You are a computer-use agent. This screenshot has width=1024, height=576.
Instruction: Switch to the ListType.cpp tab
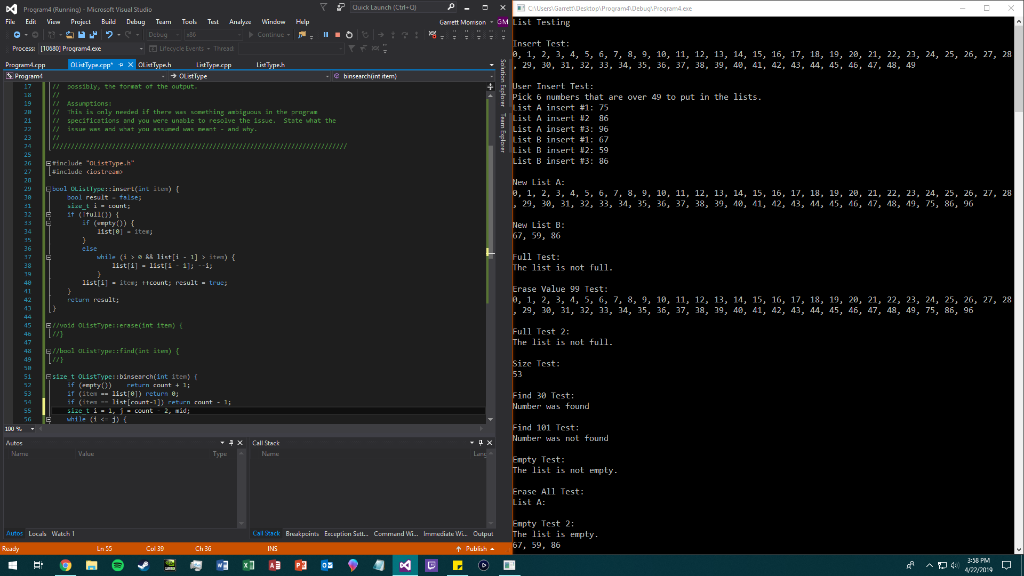(214, 65)
